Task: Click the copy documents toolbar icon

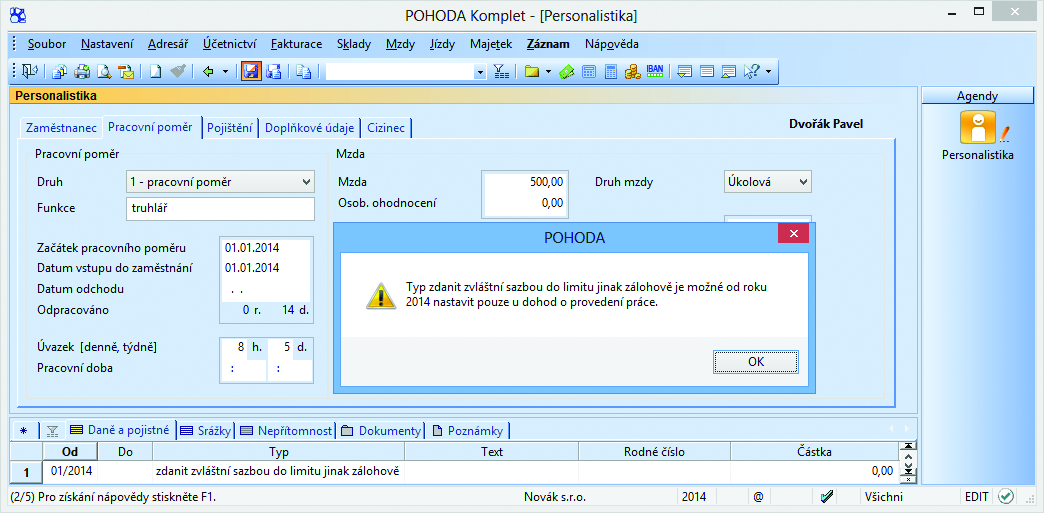Action: [60, 71]
